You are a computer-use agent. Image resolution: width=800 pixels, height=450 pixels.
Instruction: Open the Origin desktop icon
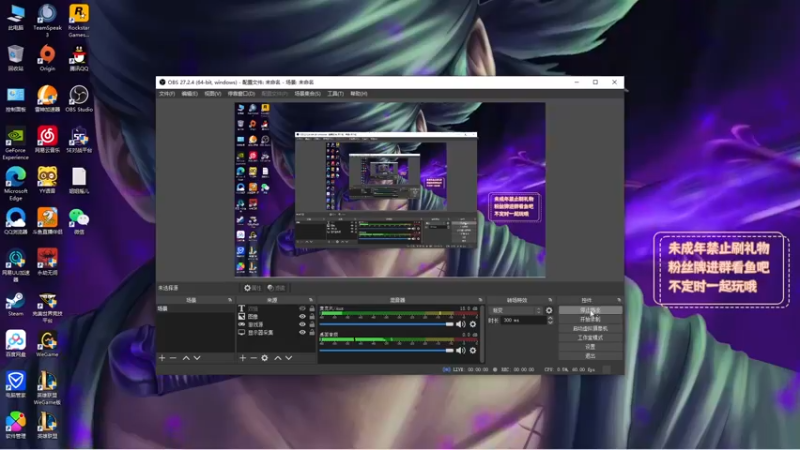click(x=47, y=58)
